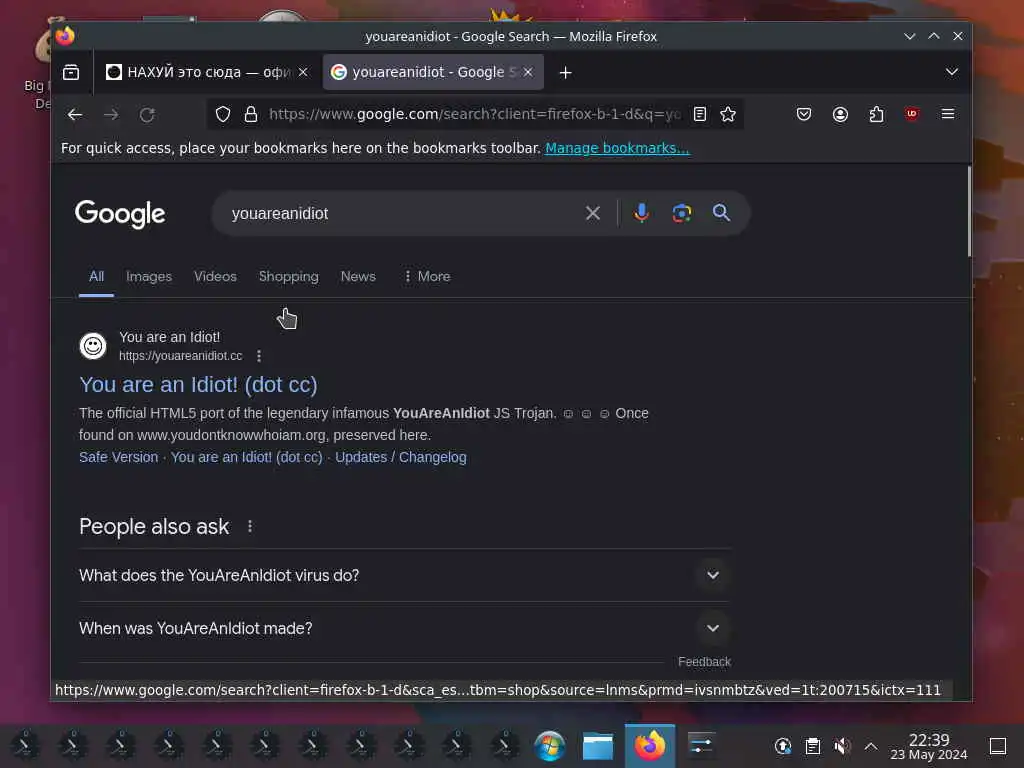Click the https://youareanidiot.cc URL text
This screenshot has height=768, width=1024.
[180, 356]
